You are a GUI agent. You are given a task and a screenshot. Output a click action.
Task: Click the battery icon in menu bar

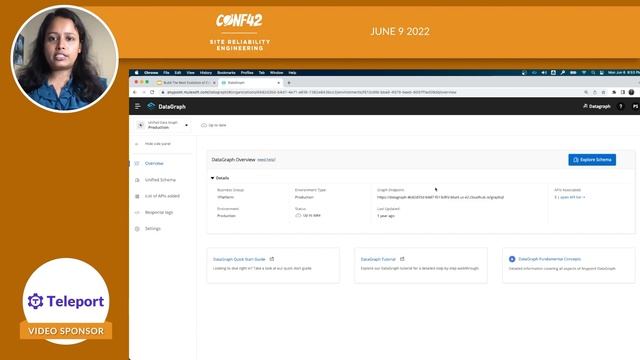(573, 73)
